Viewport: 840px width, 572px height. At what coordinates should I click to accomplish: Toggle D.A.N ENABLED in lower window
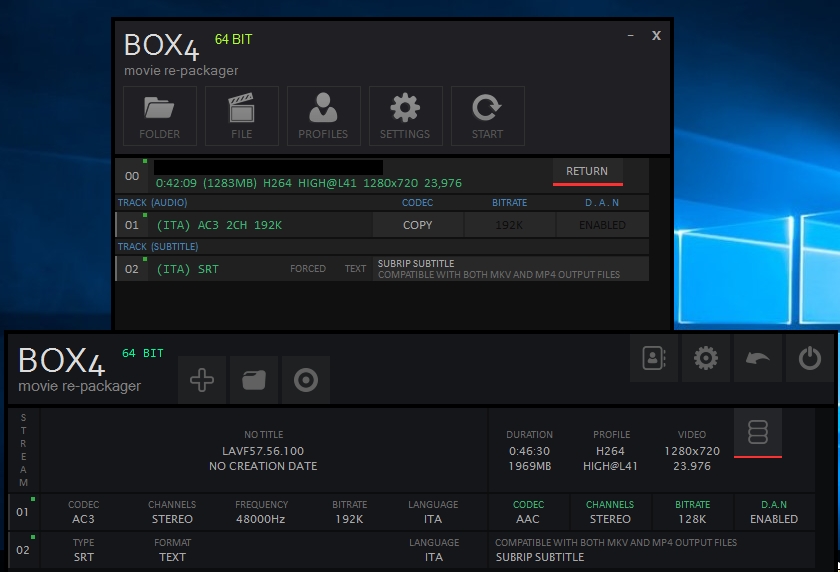(774, 512)
